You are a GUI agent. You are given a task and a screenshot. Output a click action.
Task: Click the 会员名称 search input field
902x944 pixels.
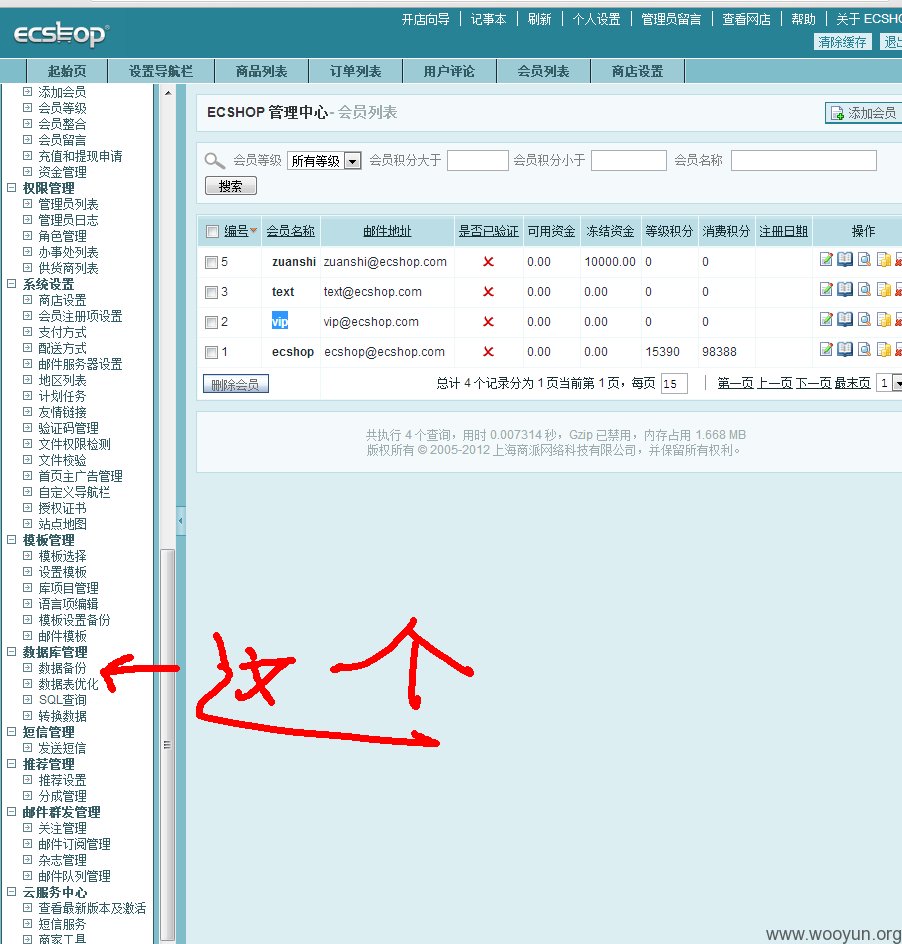(804, 161)
